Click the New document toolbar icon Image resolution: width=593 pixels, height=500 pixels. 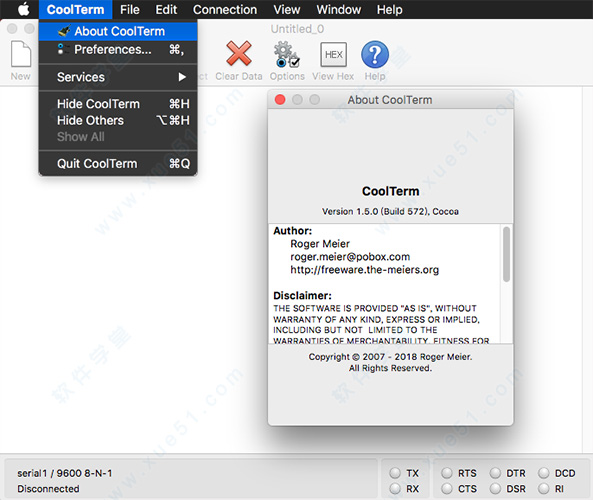(21, 54)
